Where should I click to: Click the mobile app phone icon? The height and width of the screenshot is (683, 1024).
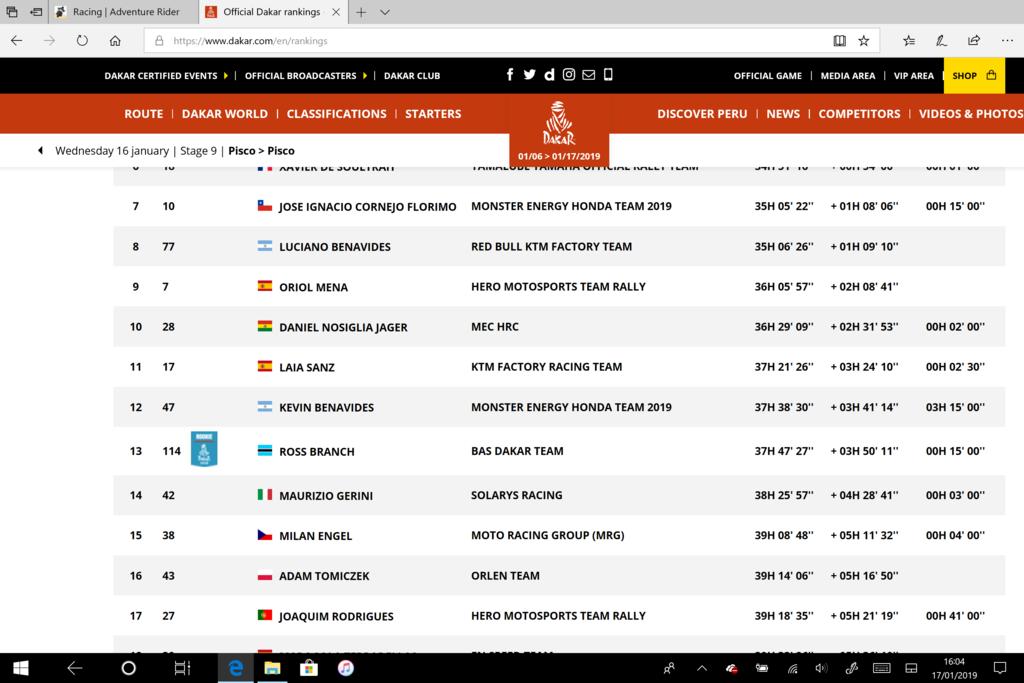(608, 74)
